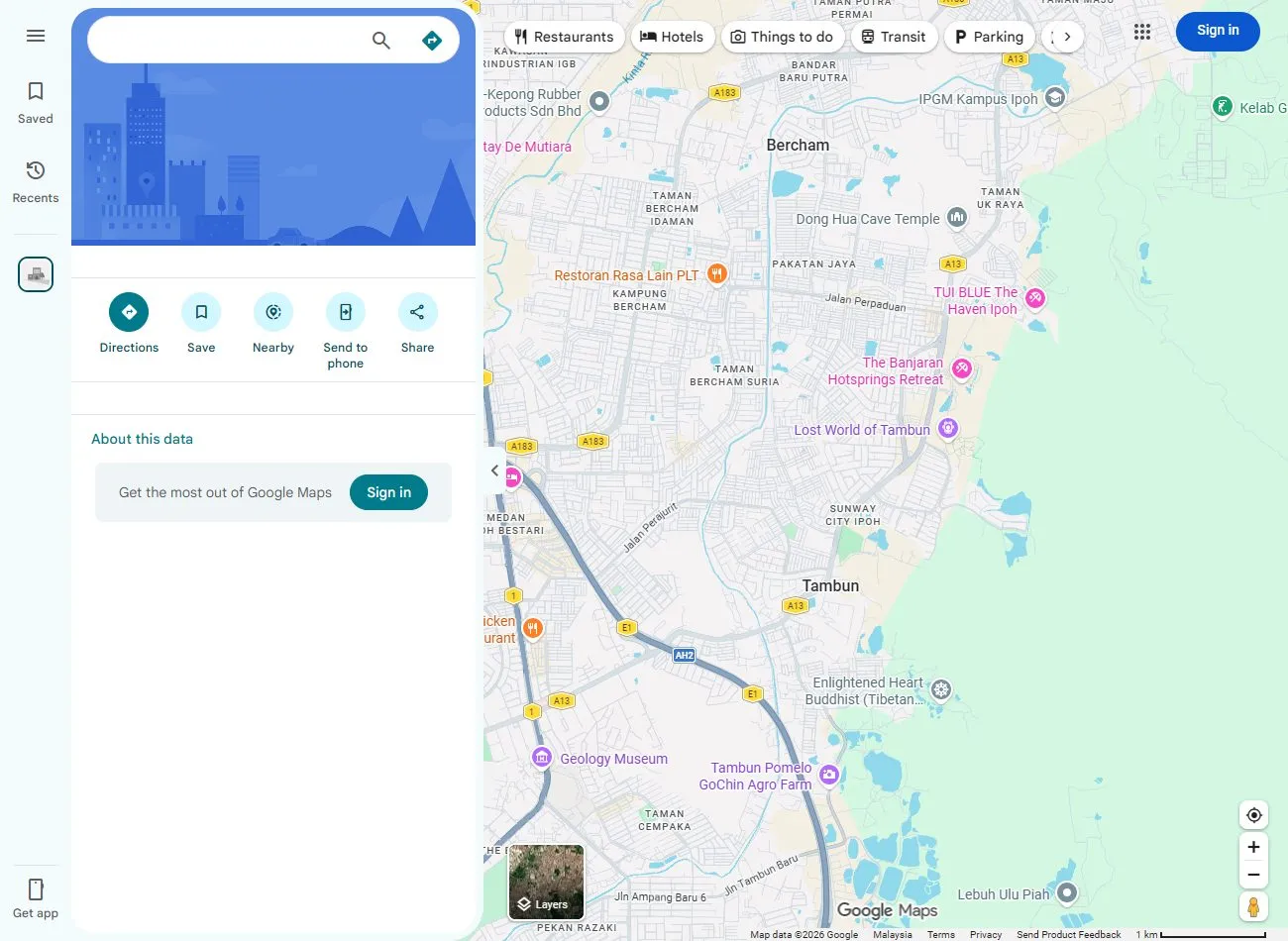This screenshot has width=1288, height=941.
Task: Select the Things to do chip
Action: [x=783, y=37]
